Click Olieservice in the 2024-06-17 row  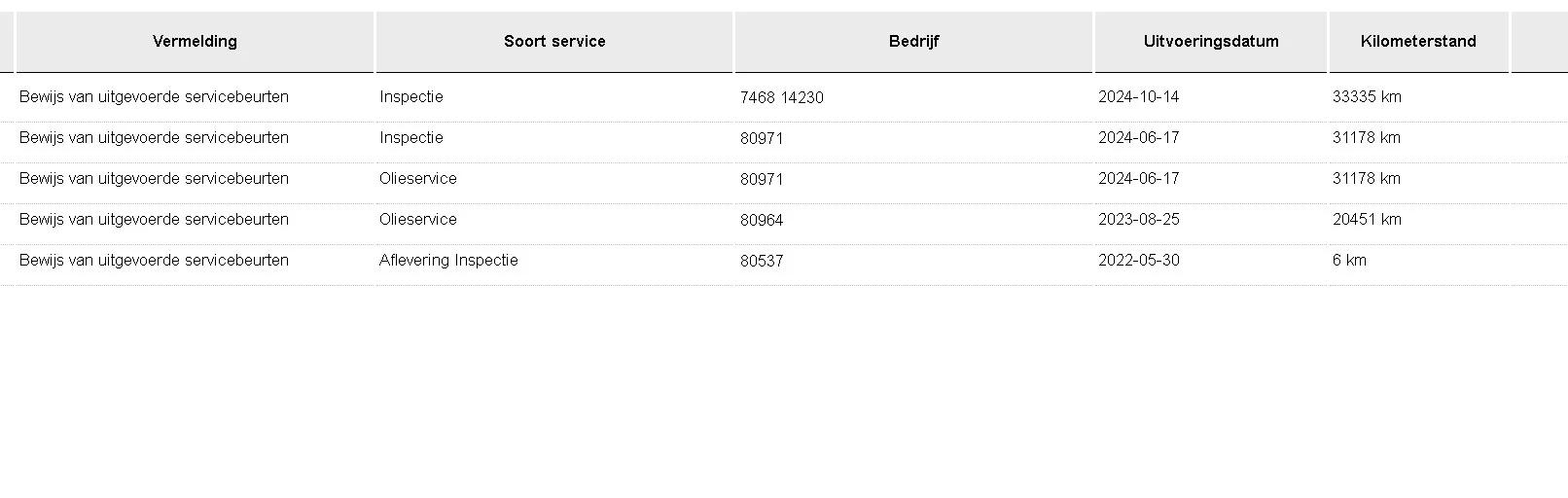[418, 179]
